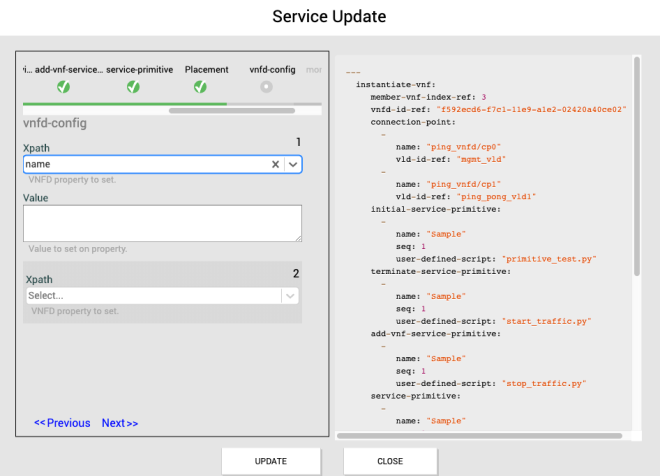
Task: Expand the second Xpath Select dropdown arrow
Action: point(290,296)
